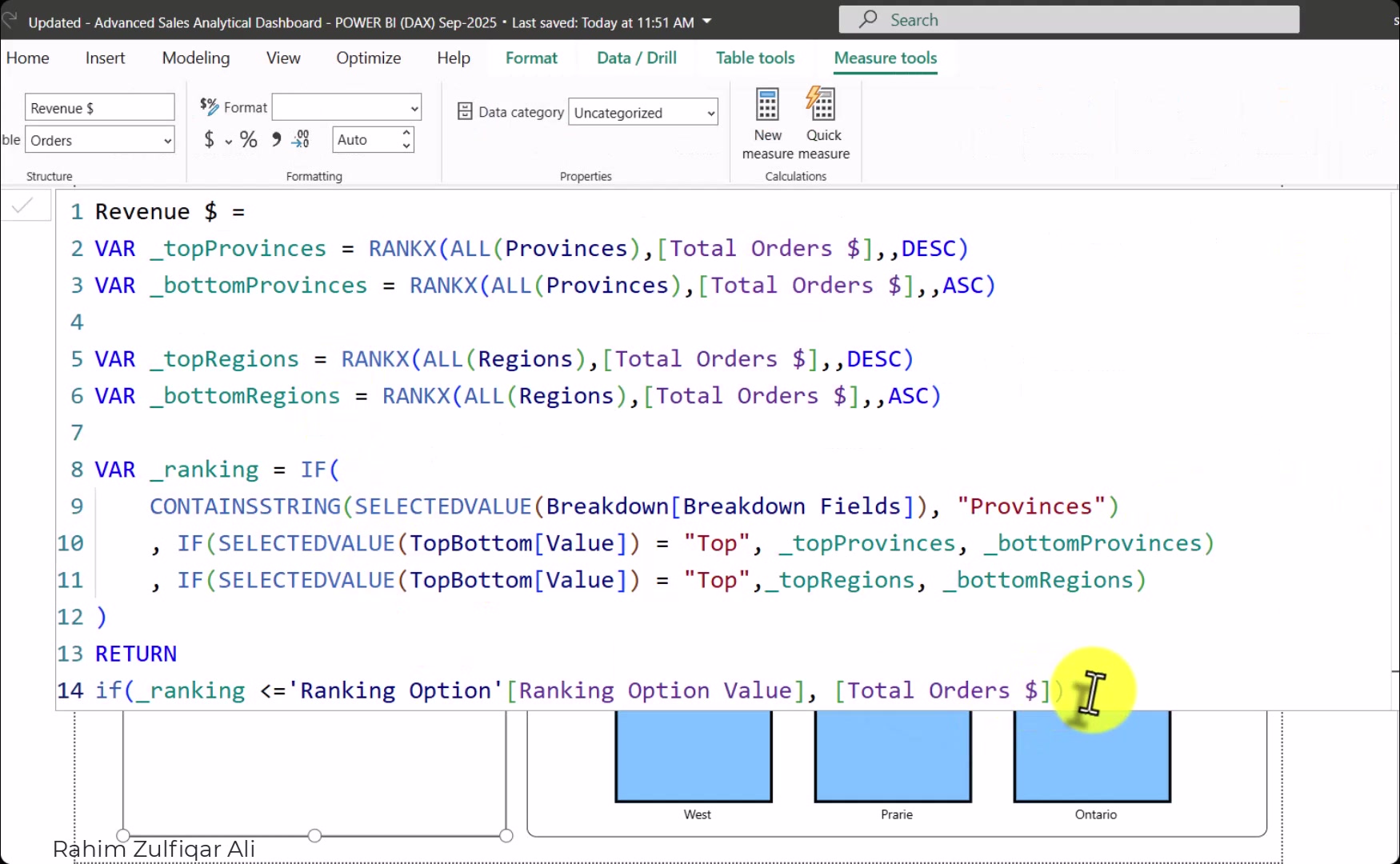Switch to the Table tools tab
This screenshot has width=1400, height=864.
[755, 58]
